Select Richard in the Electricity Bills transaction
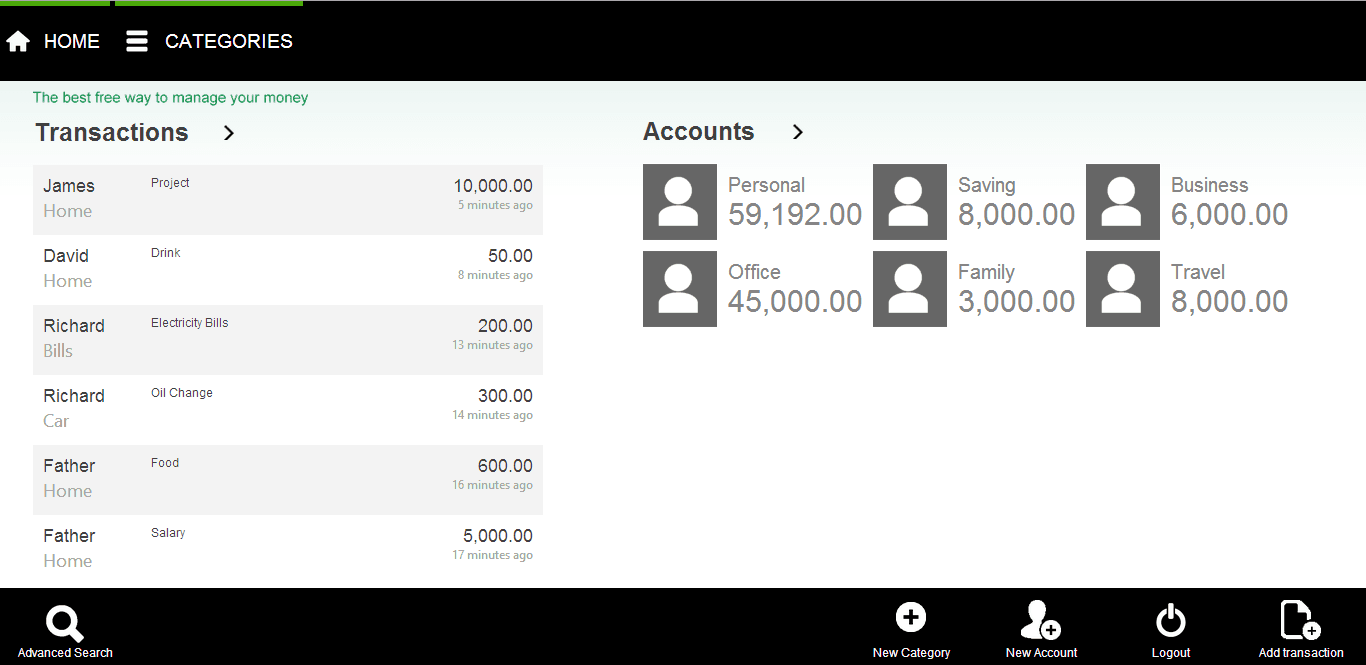The image size is (1366, 665). (x=74, y=326)
